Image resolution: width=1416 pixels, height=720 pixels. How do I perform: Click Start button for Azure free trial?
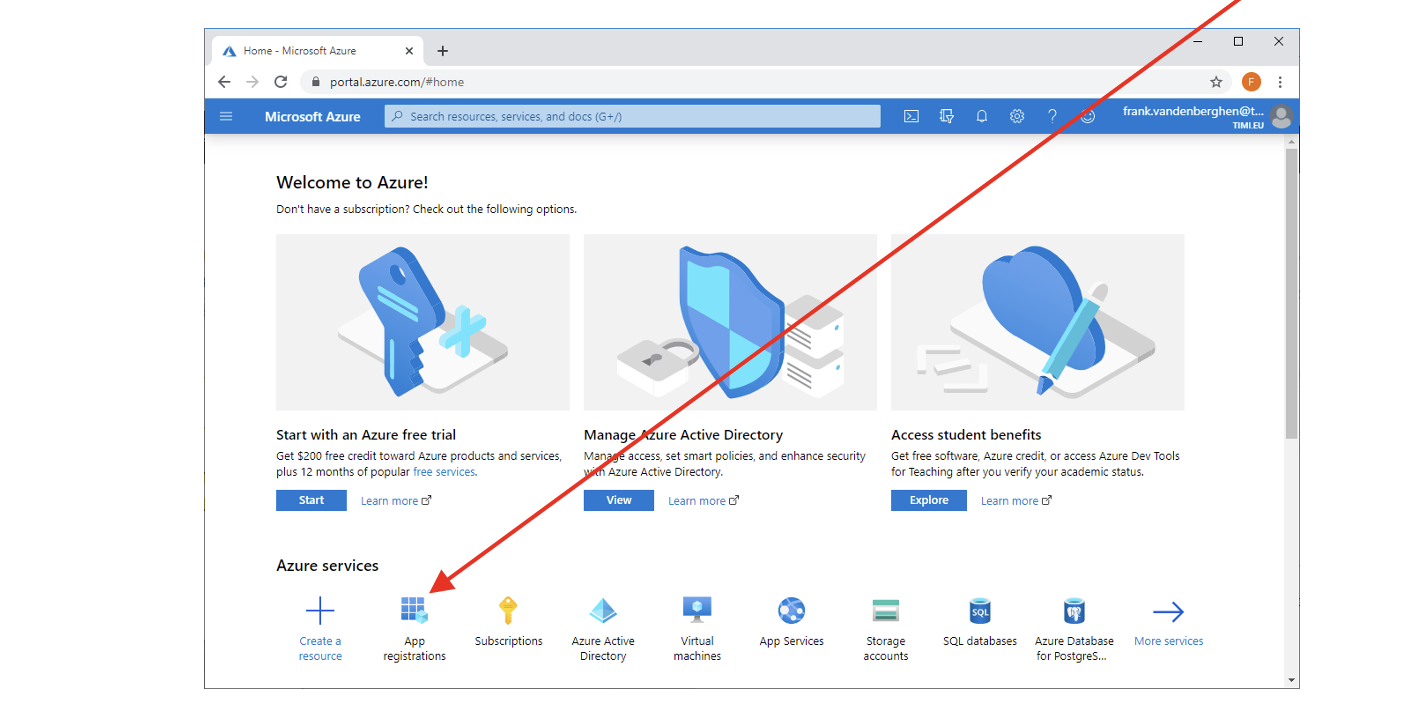coord(311,500)
